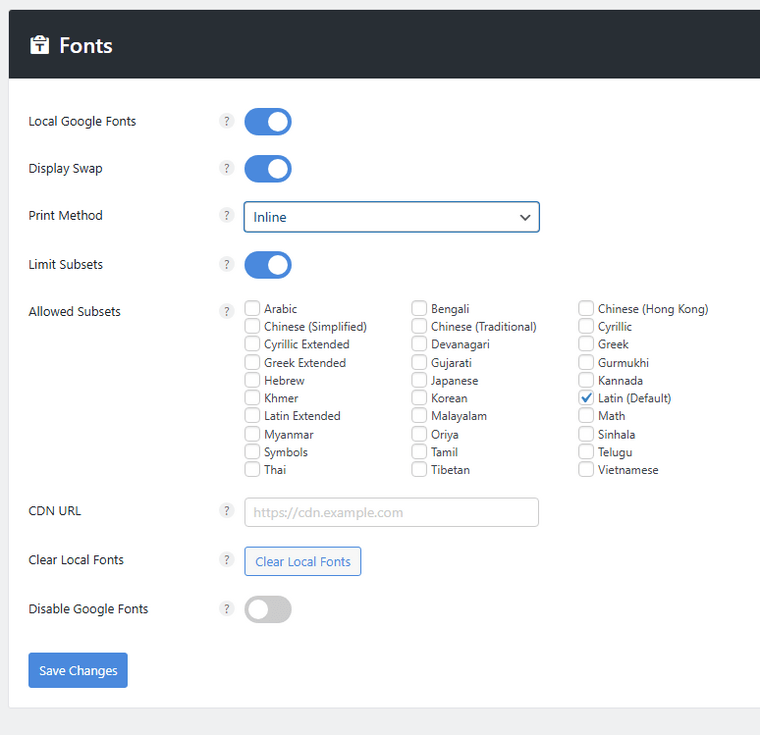The image size is (760, 735).
Task: Tick the Cyrillic checkbox
Action: click(586, 326)
